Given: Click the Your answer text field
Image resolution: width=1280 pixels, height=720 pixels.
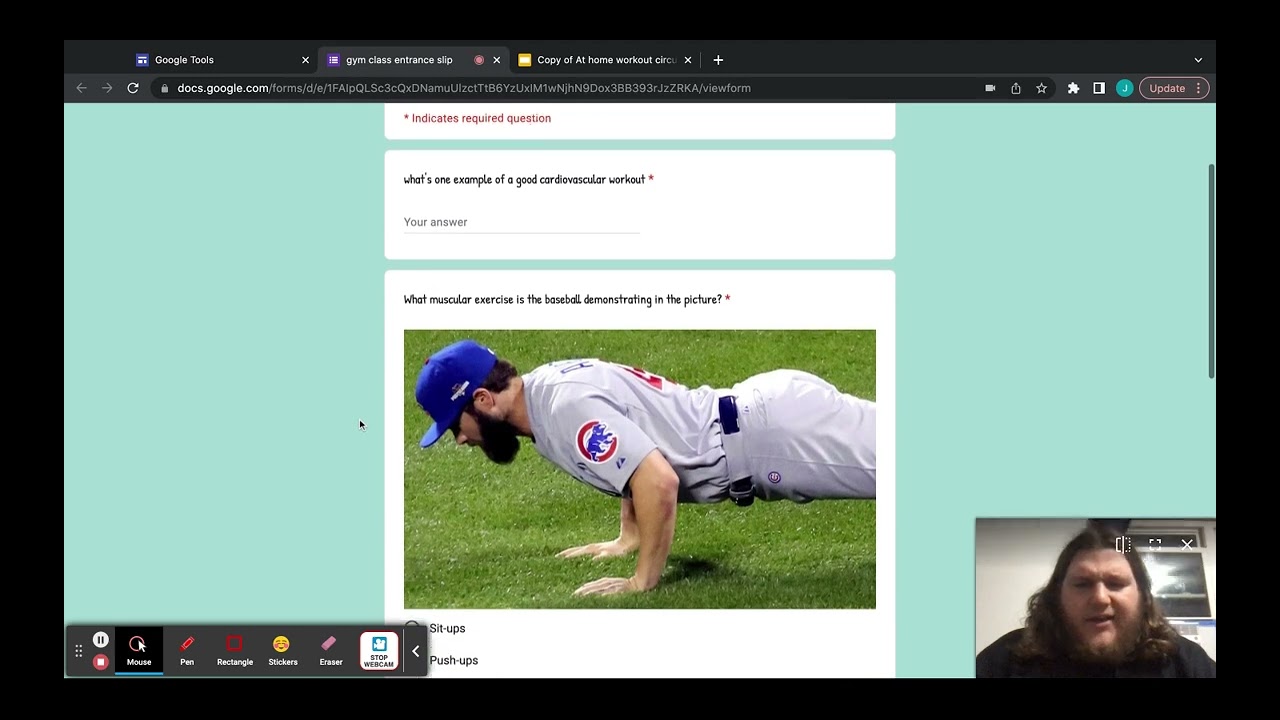Looking at the screenshot, I should coord(522,222).
